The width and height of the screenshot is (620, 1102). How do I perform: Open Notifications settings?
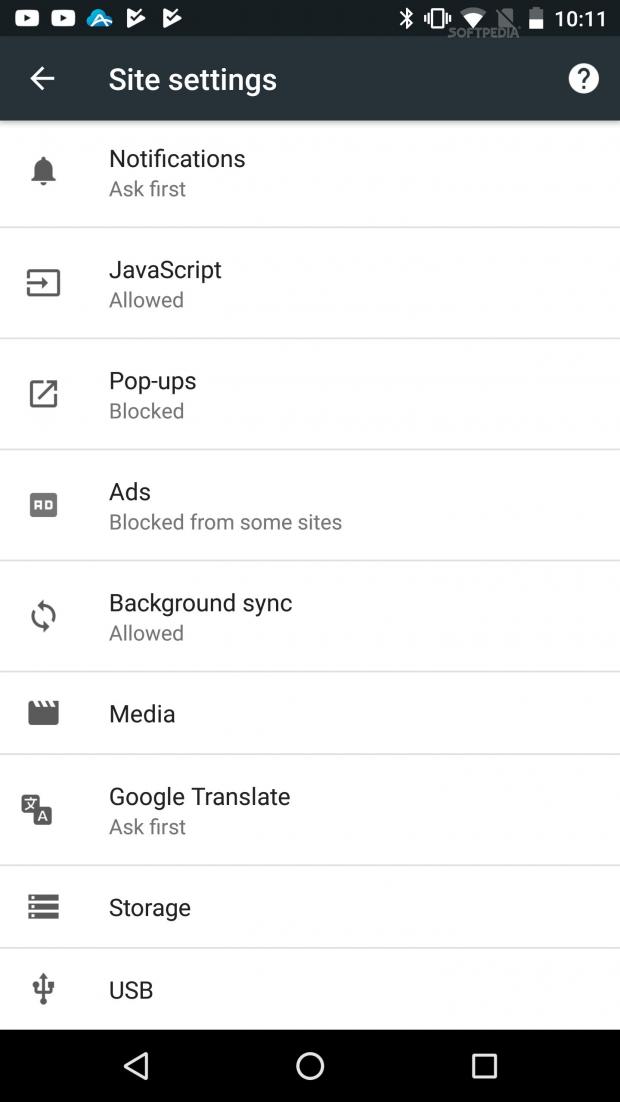click(x=310, y=173)
